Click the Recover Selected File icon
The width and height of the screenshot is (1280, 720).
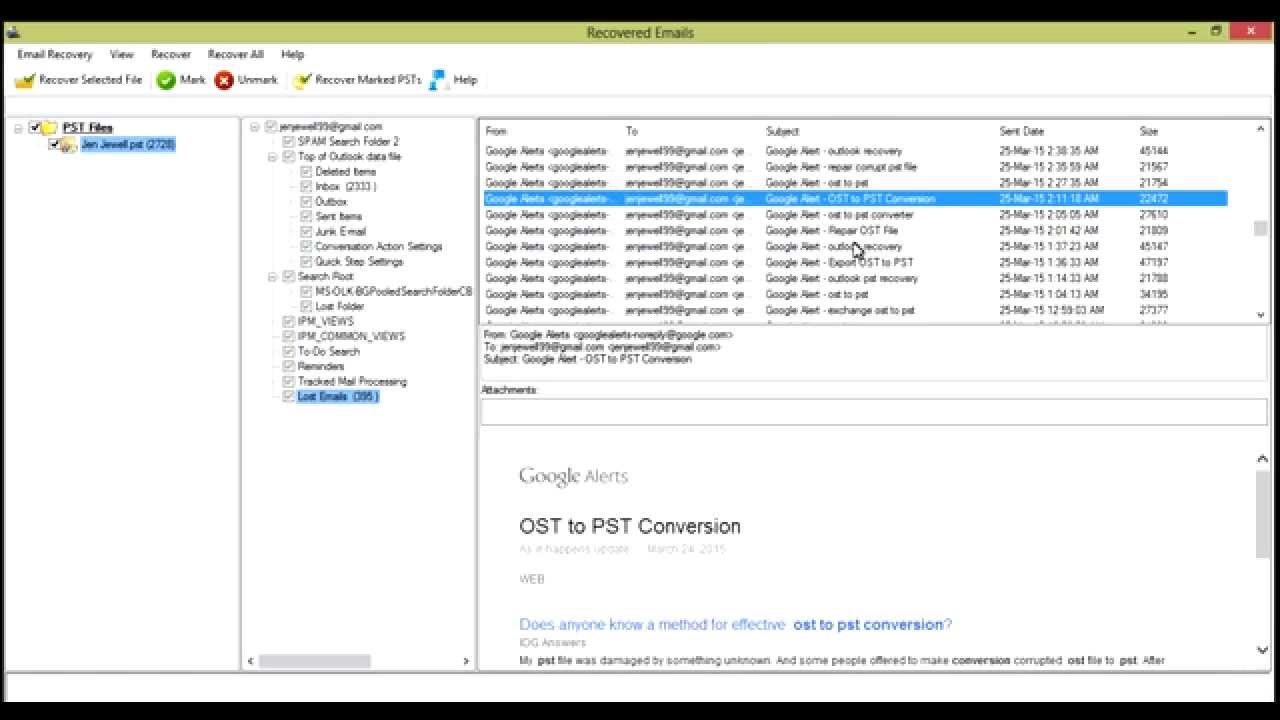pyautogui.click(x=25, y=80)
